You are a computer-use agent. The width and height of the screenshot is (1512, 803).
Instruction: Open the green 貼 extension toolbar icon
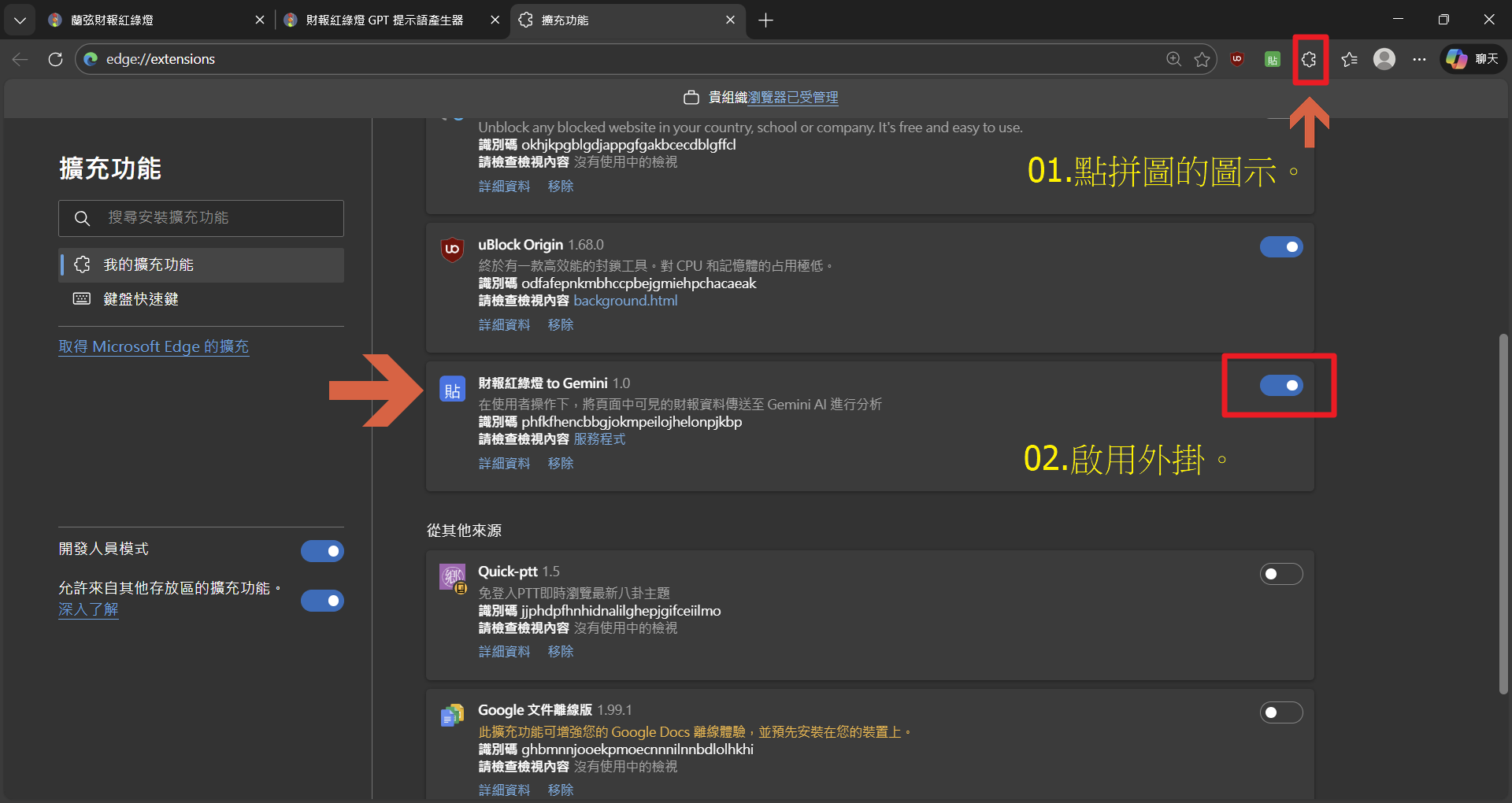[x=1272, y=59]
